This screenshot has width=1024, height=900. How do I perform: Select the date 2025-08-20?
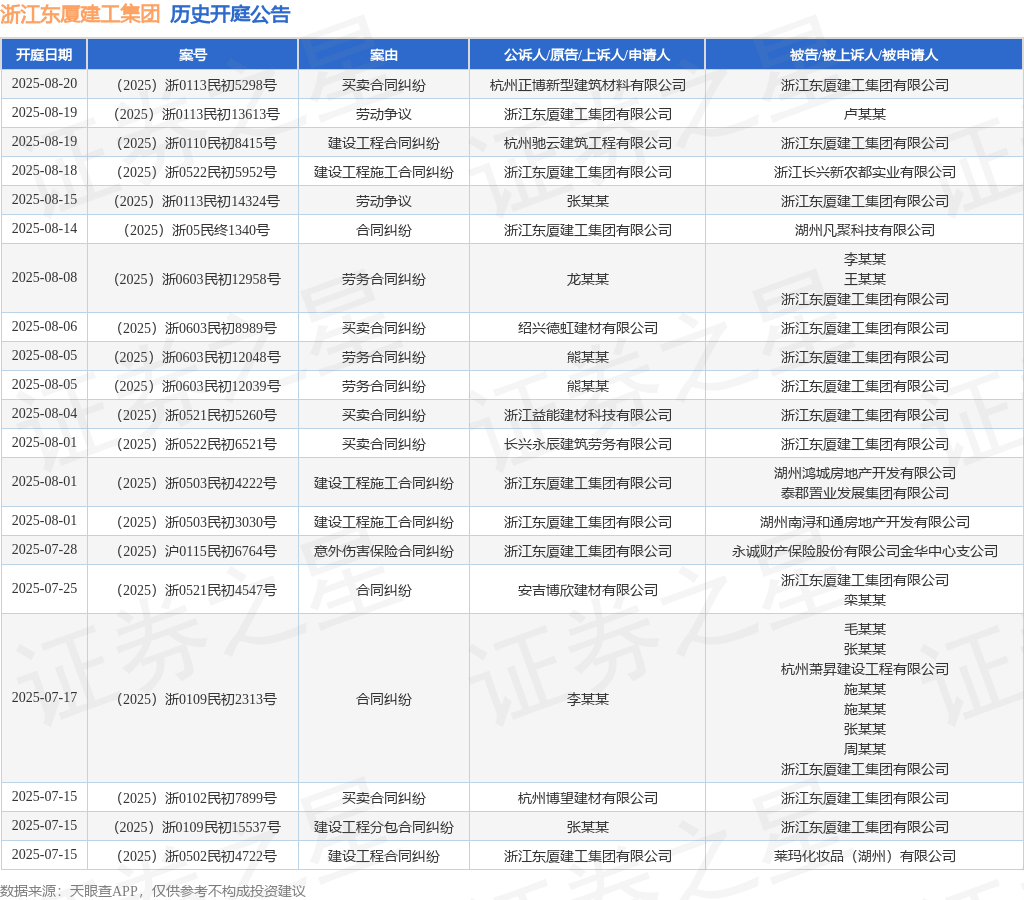pyautogui.click(x=44, y=84)
